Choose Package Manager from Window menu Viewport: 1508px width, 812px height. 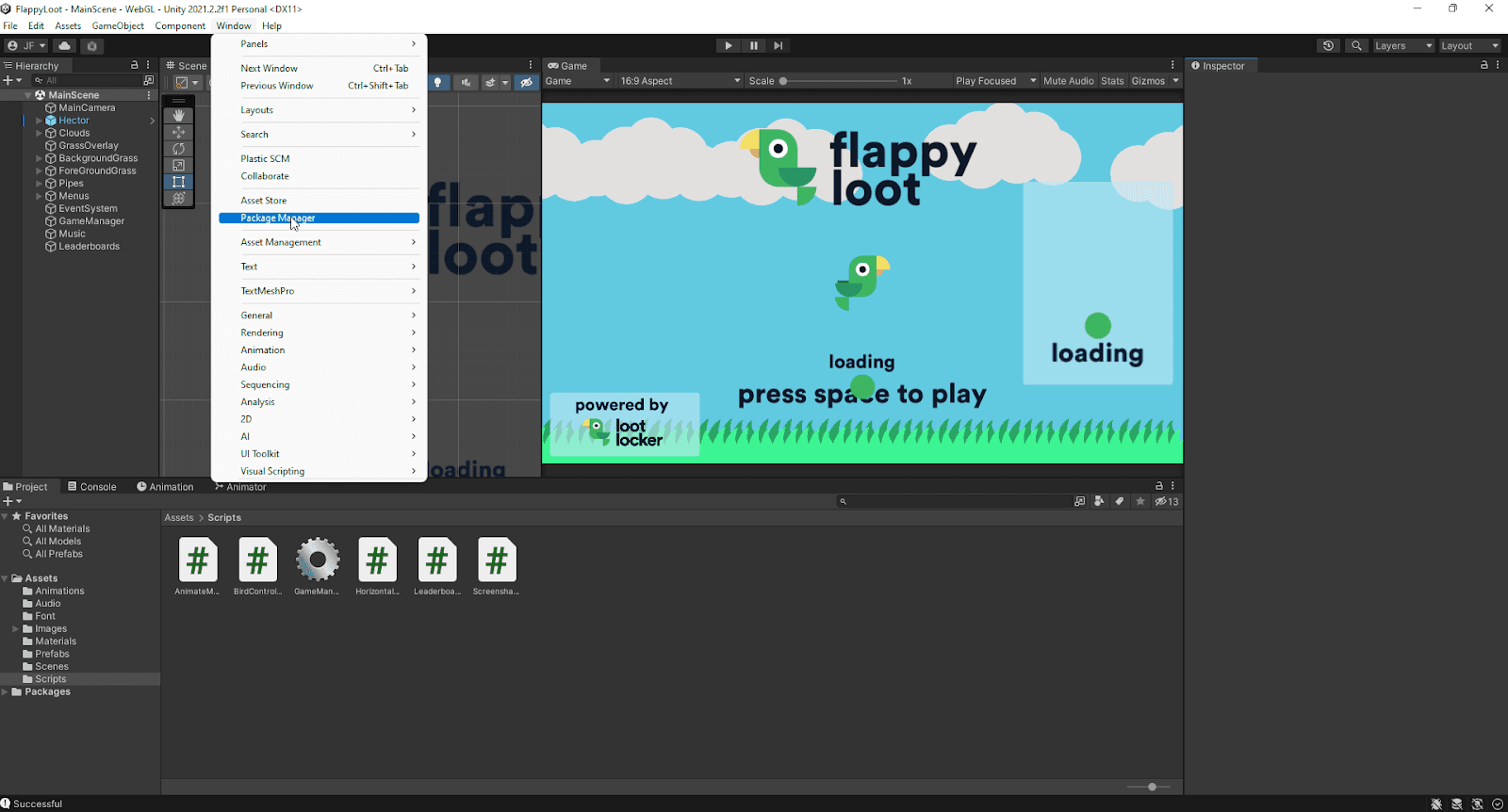(319, 218)
